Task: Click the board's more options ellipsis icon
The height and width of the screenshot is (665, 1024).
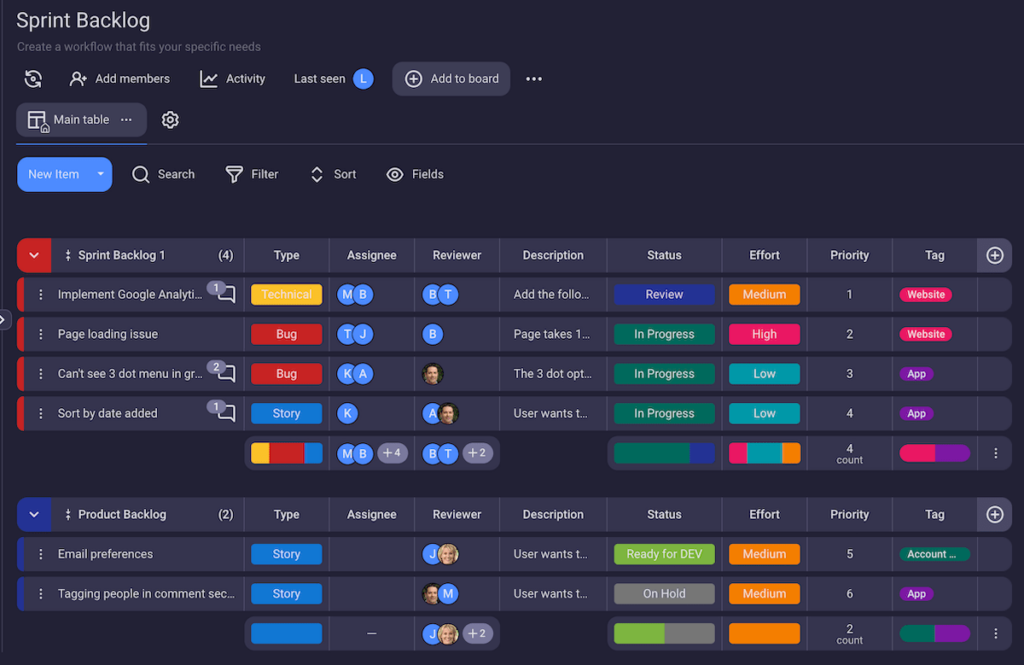Action: click(x=534, y=79)
